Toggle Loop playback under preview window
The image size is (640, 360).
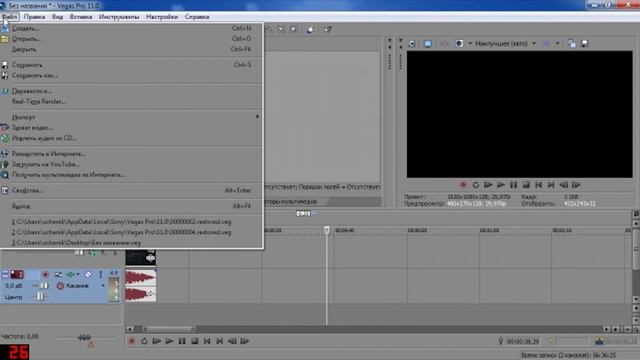(x=476, y=185)
